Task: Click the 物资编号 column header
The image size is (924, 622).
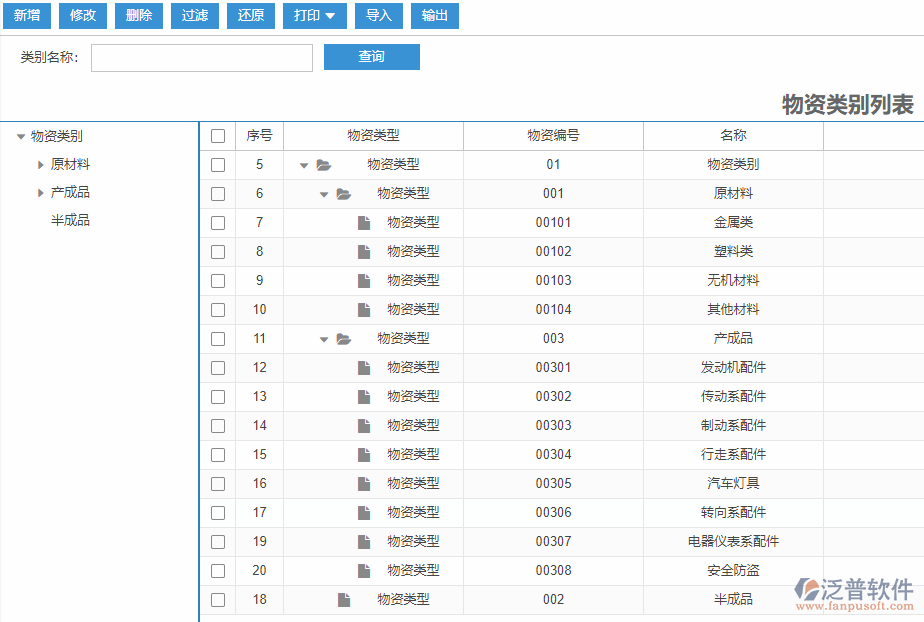Action: tap(553, 135)
